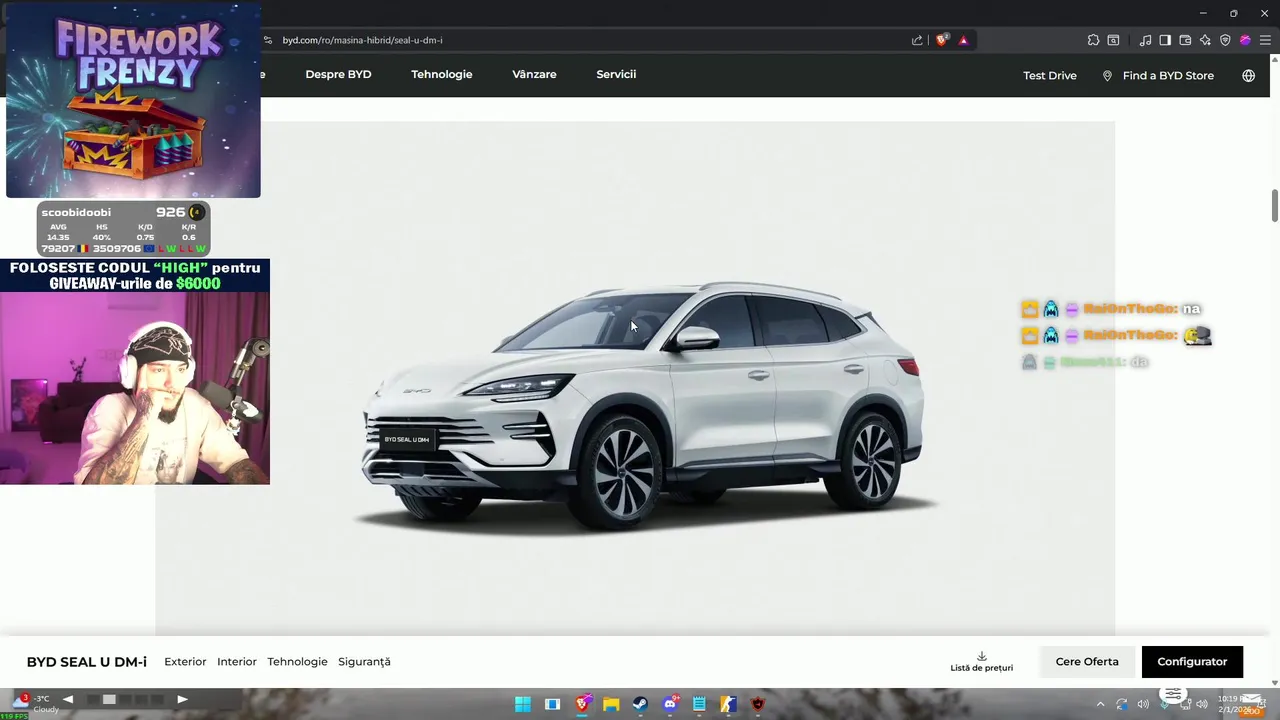The width and height of the screenshot is (1280, 720).
Task: Jump to the Exterior section
Action: pyautogui.click(x=185, y=662)
